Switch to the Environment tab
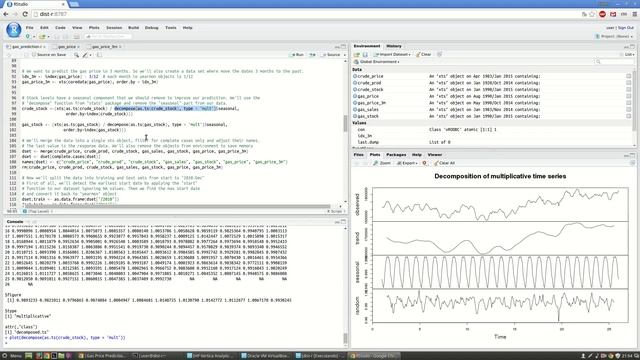Viewport: 640px width, 360px height. coord(367,46)
